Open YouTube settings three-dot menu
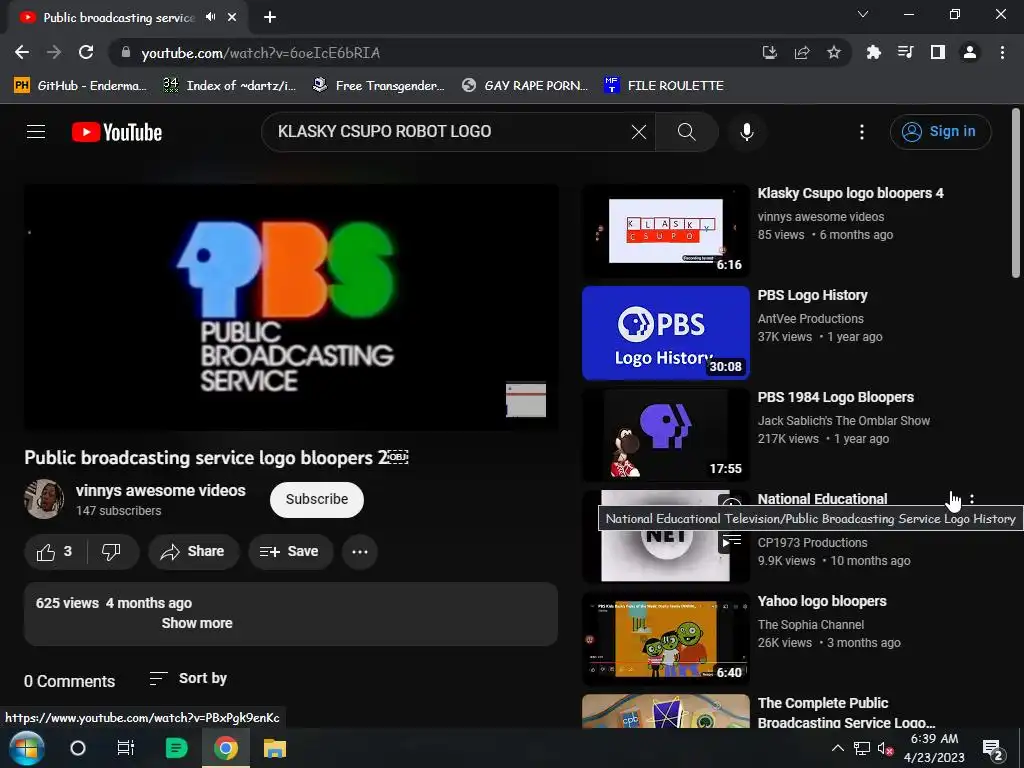Screen dimensions: 1024x768 (x=861, y=132)
